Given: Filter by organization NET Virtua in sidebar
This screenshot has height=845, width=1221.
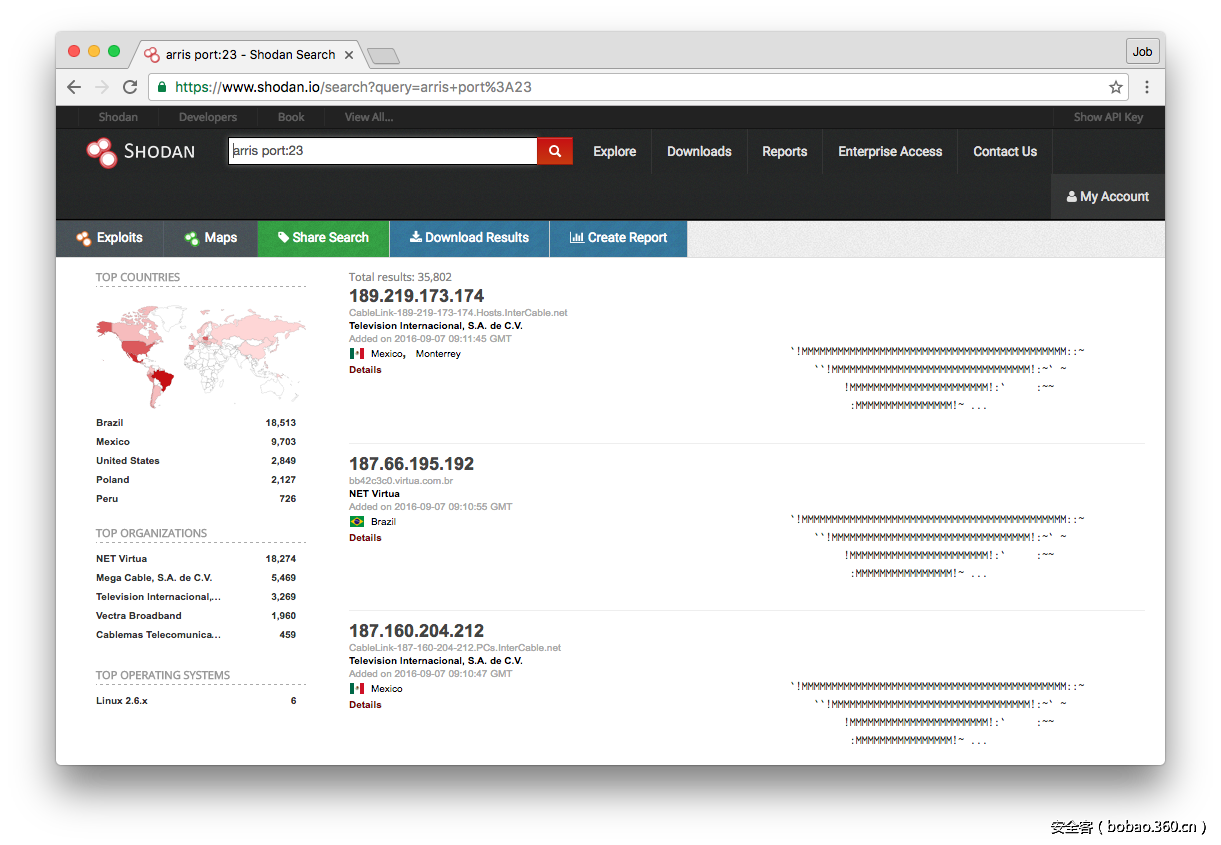Looking at the screenshot, I should pos(121,559).
